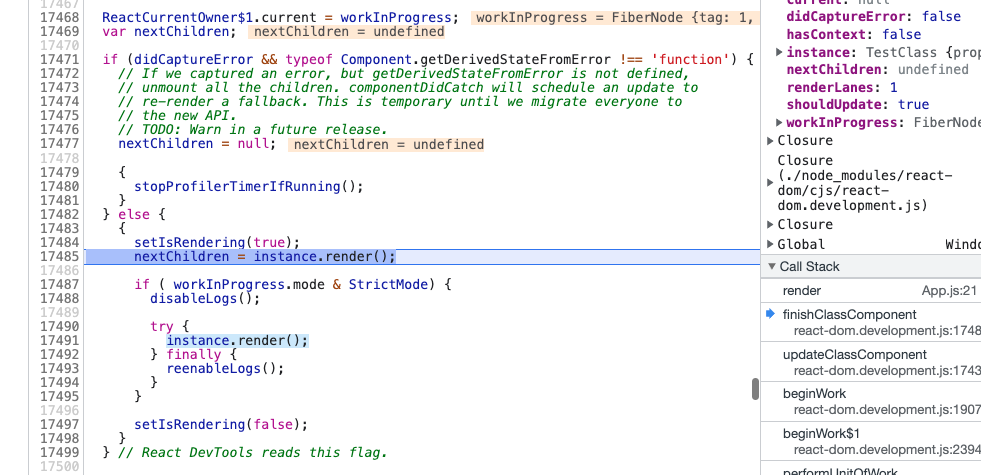Click the highlighted nextChildren = instance.render() line
Image resolution: width=981 pixels, height=475 pixels.
pos(265,257)
